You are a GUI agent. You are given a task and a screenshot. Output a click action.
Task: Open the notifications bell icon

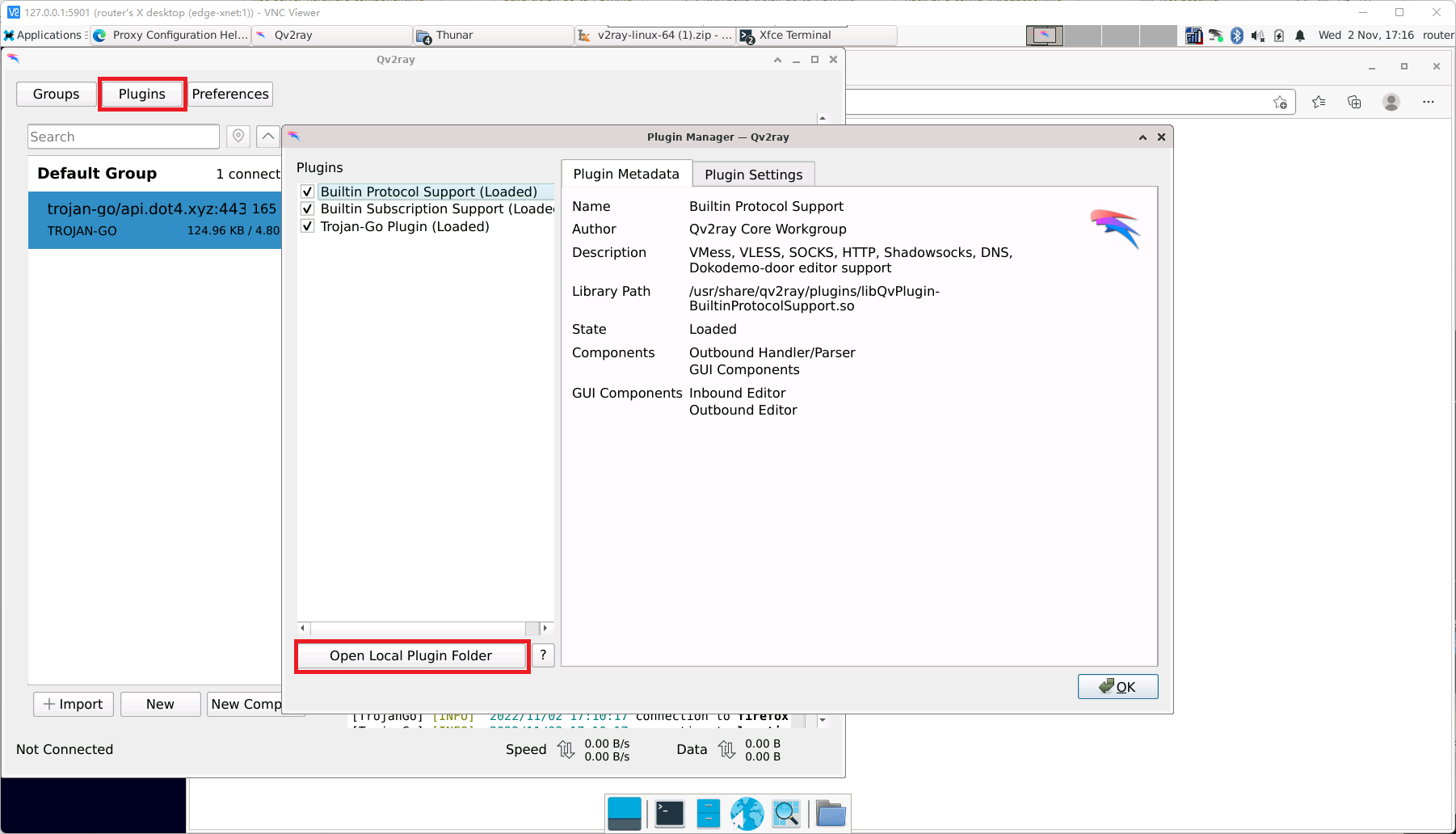1300,36
